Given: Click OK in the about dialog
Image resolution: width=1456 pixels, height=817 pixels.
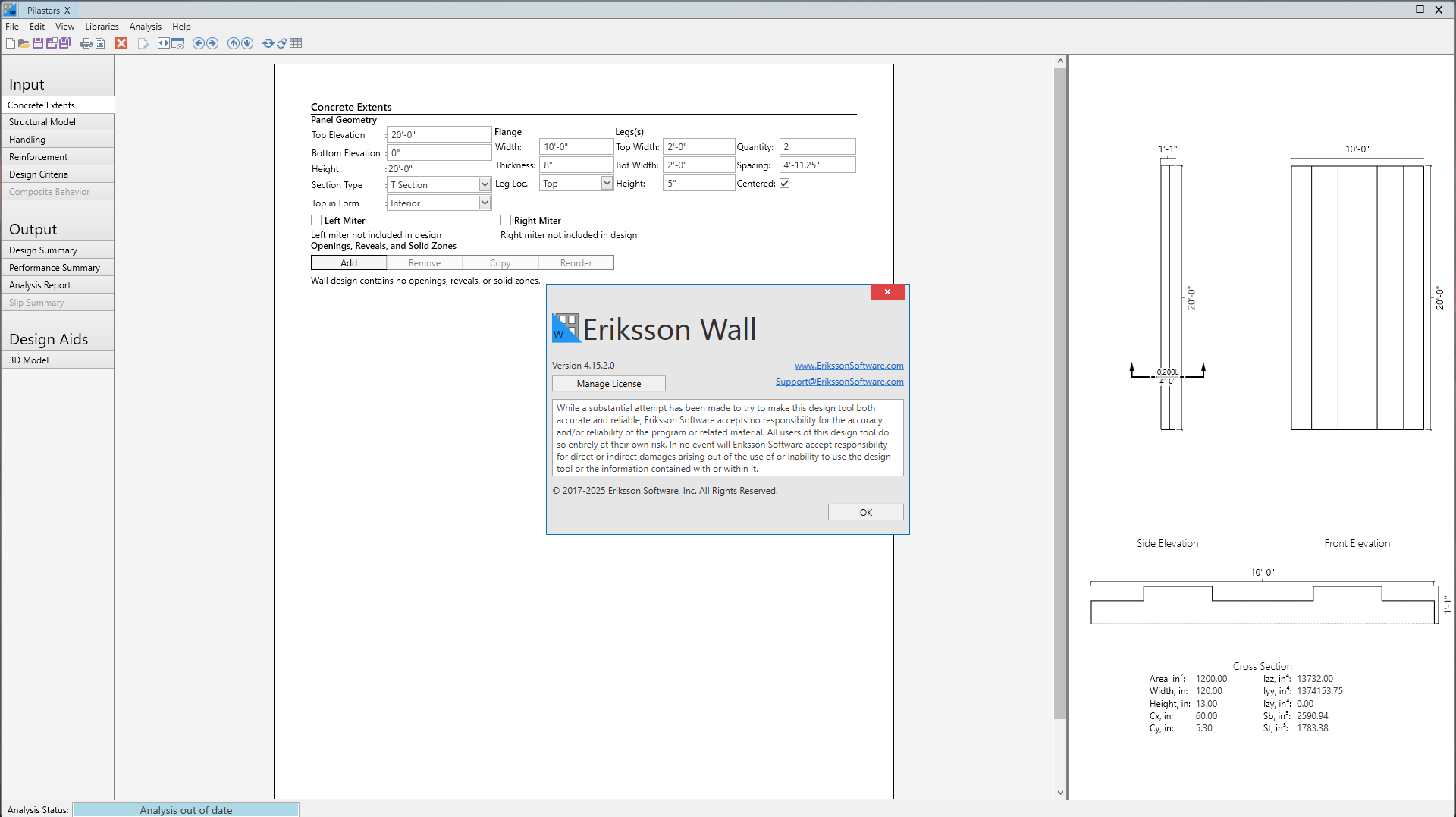Looking at the screenshot, I should 865,512.
